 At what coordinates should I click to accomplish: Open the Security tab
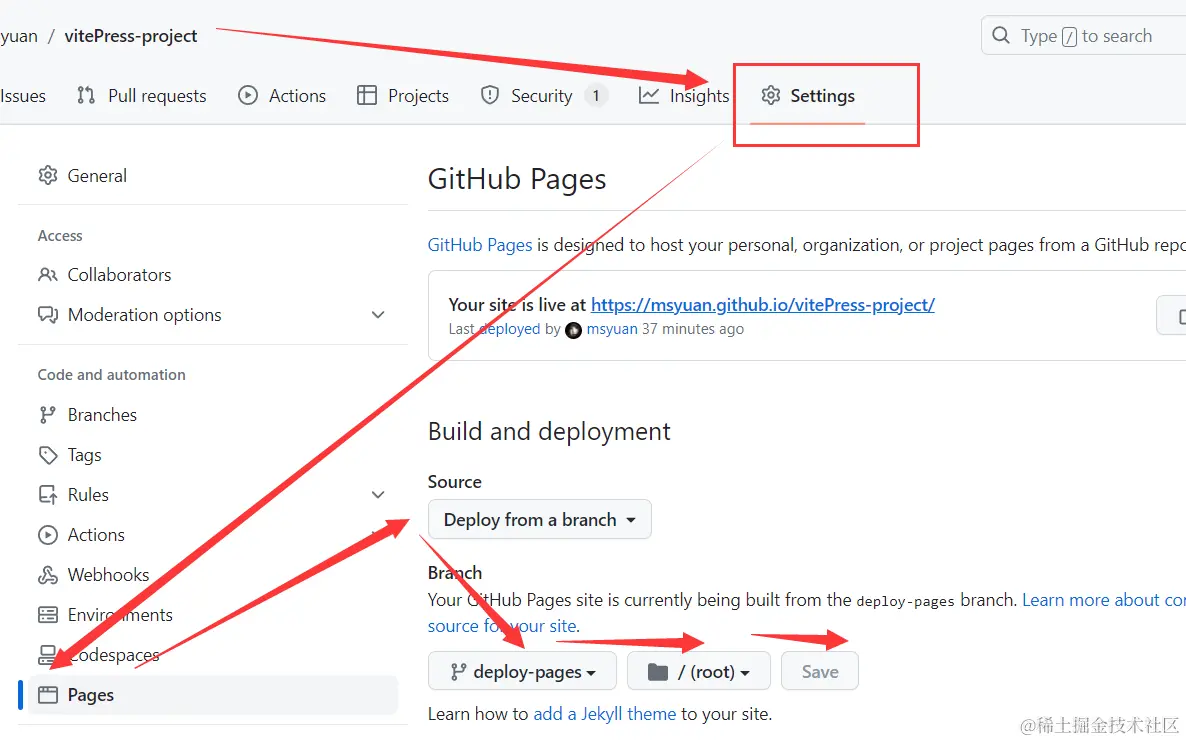tap(544, 96)
